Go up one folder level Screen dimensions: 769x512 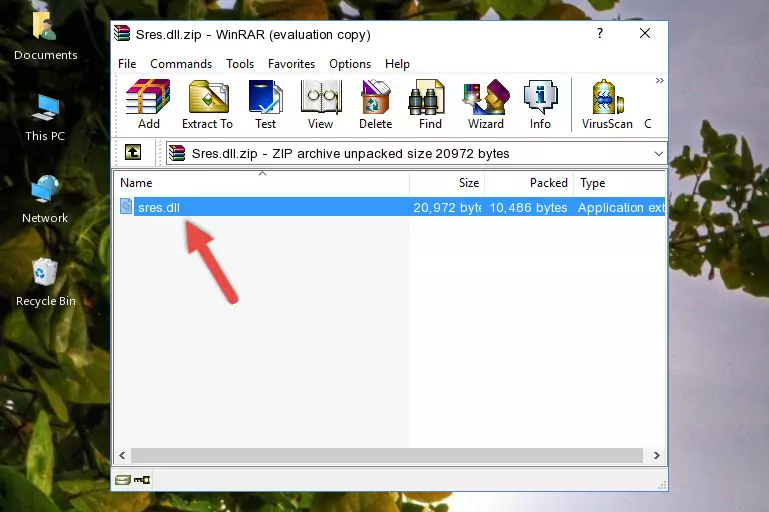[x=133, y=153]
